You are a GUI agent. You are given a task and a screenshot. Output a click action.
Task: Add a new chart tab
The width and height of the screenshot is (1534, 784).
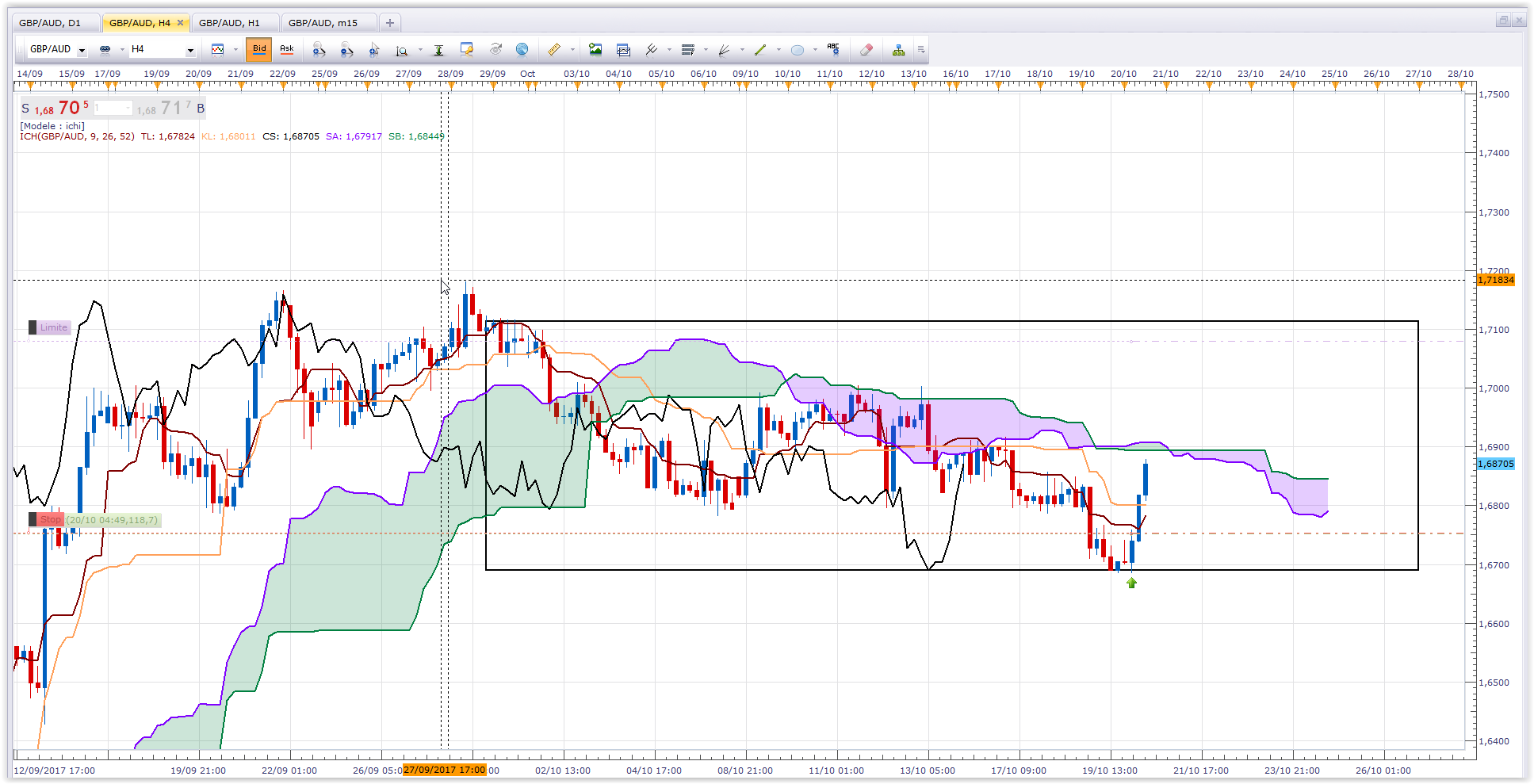[389, 23]
